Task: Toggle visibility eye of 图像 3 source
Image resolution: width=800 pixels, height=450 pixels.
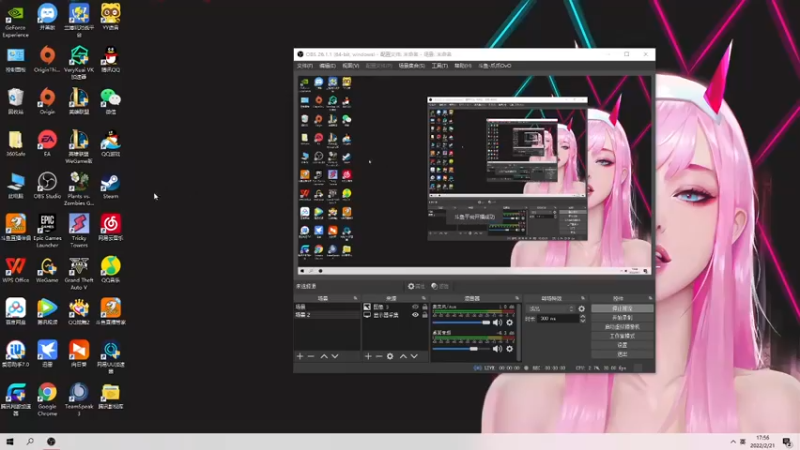Action: click(x=415, y=307)
